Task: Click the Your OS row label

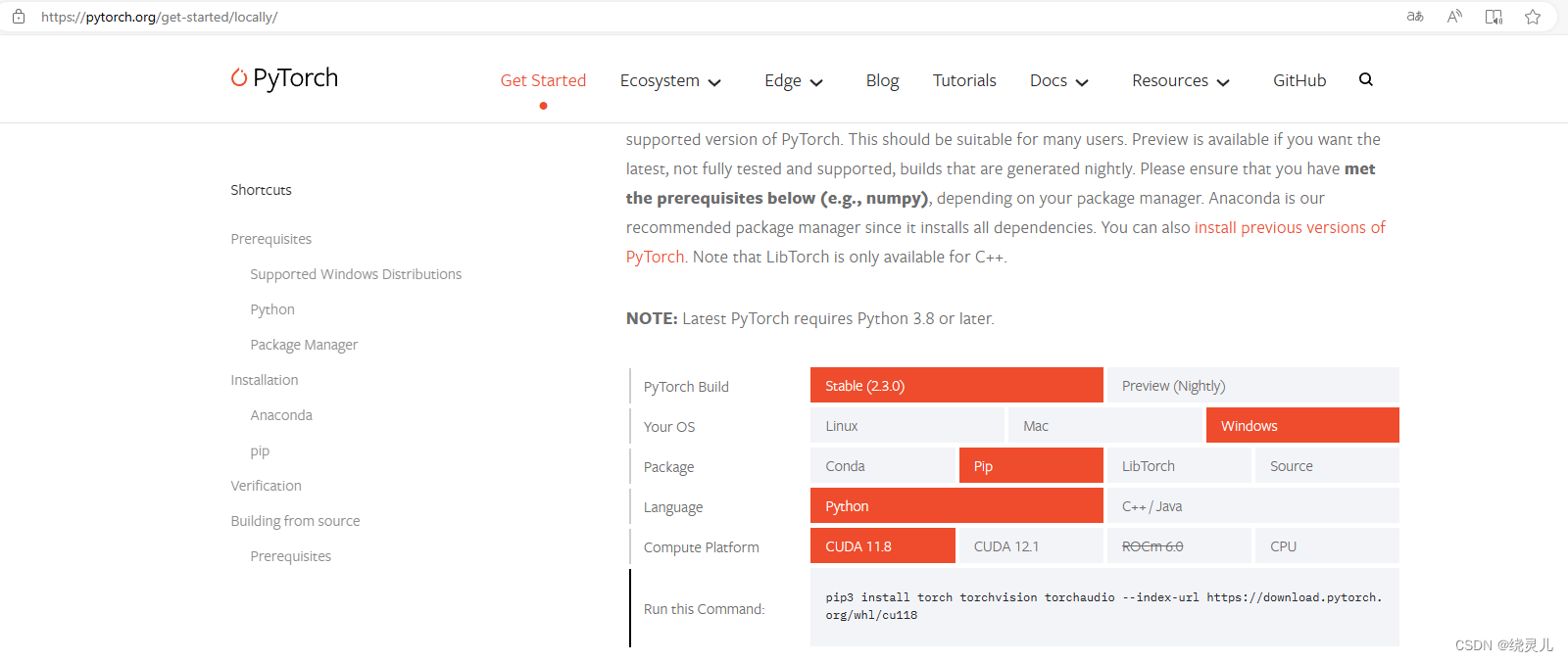Action: click(669, 427)
